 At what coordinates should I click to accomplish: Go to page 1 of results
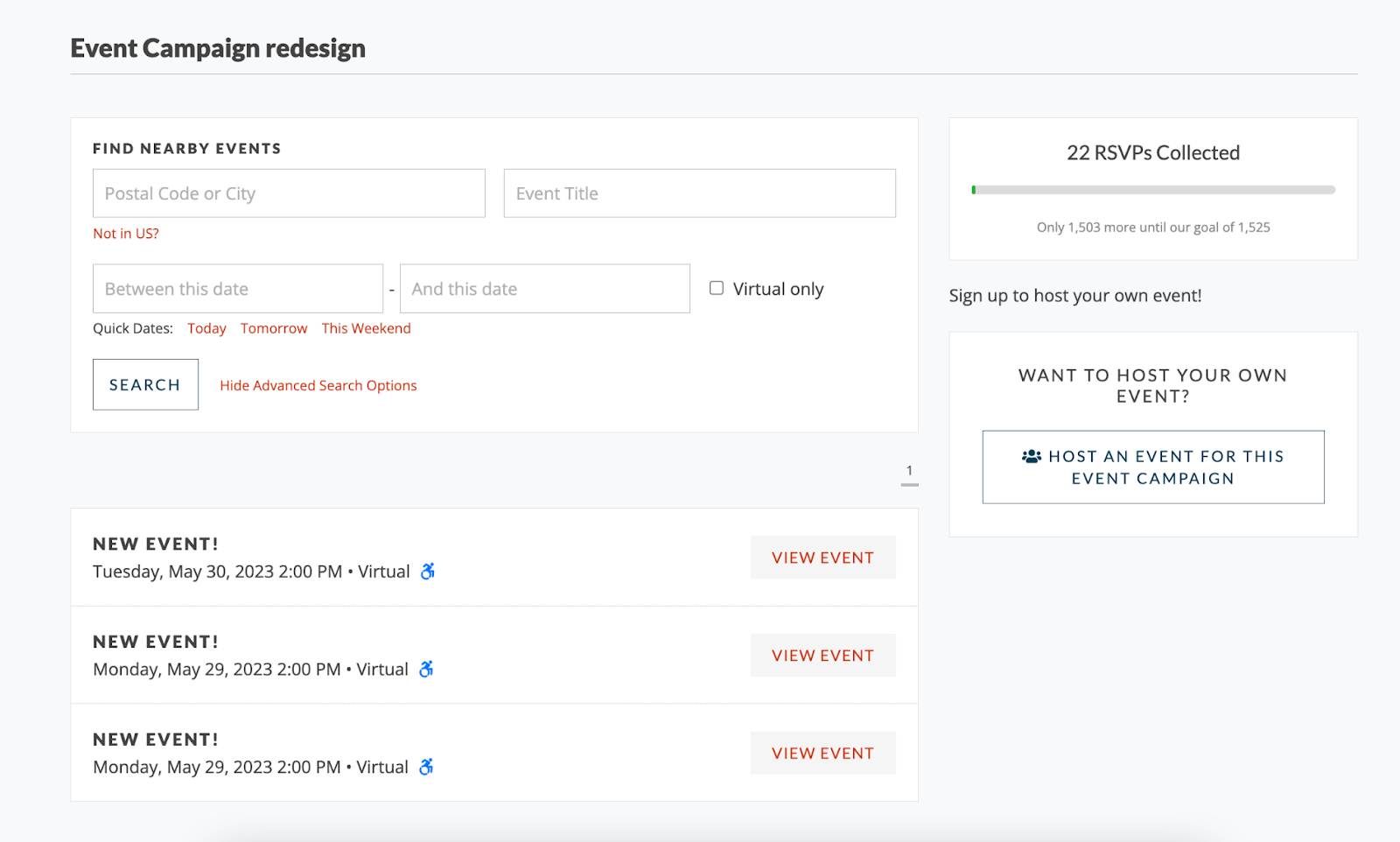point(910,471)
